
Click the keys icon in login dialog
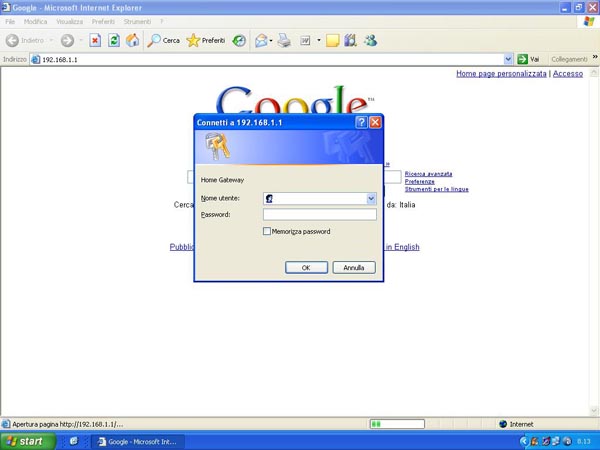[x=217, y=146]
